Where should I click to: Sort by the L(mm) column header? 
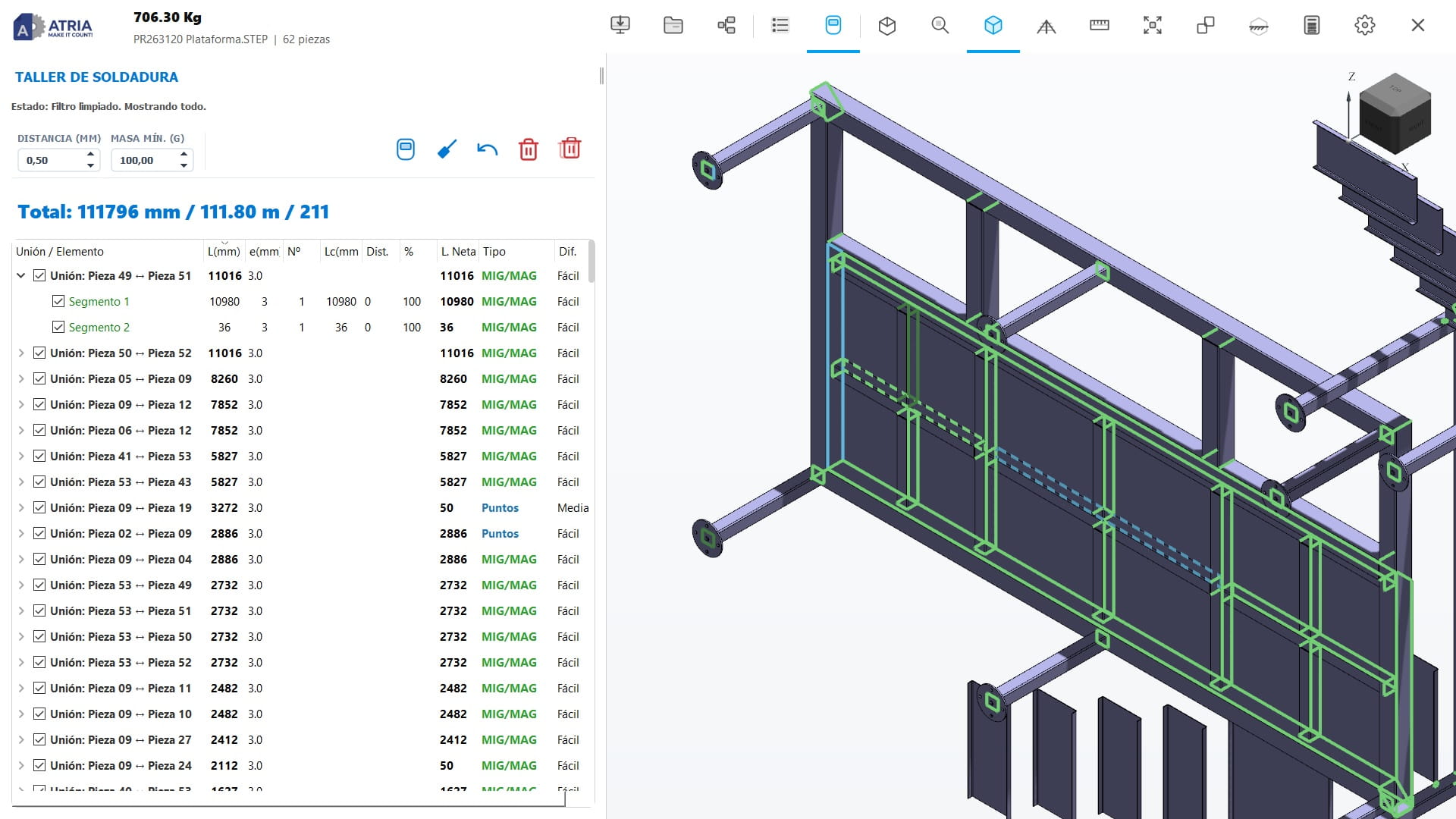(x=224, y=251)
